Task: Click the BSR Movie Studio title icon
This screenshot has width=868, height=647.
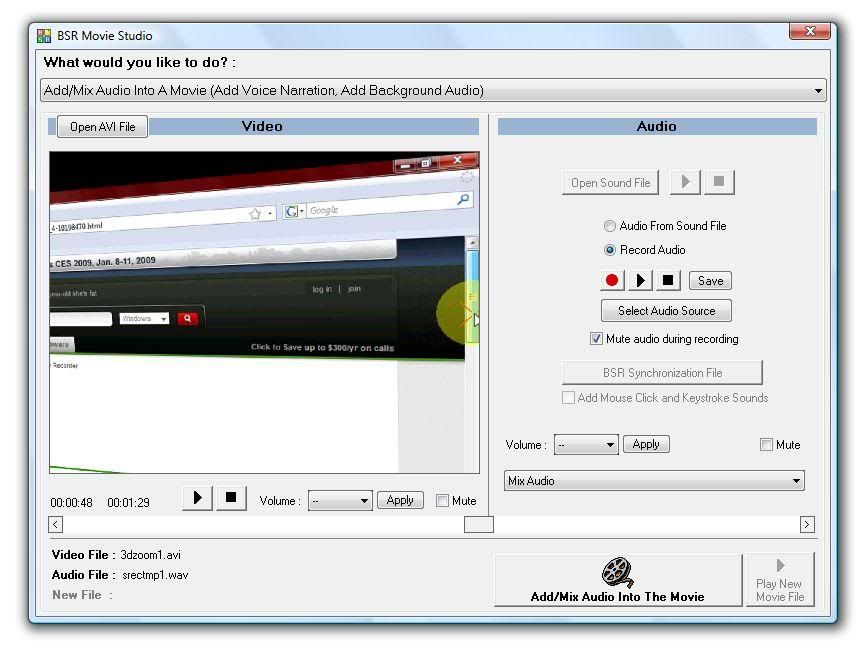Action: [44, 36]
